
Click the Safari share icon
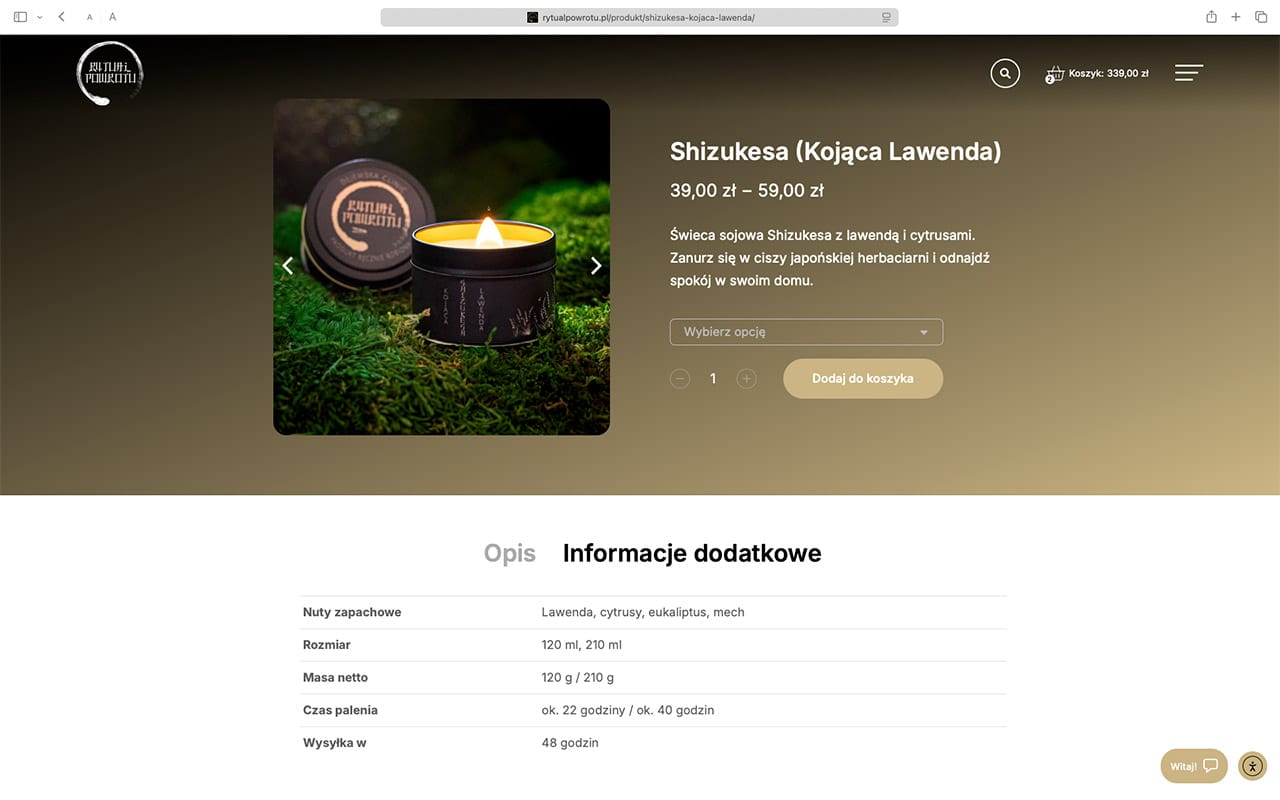pyautogui.click(x=1211, y=17)
